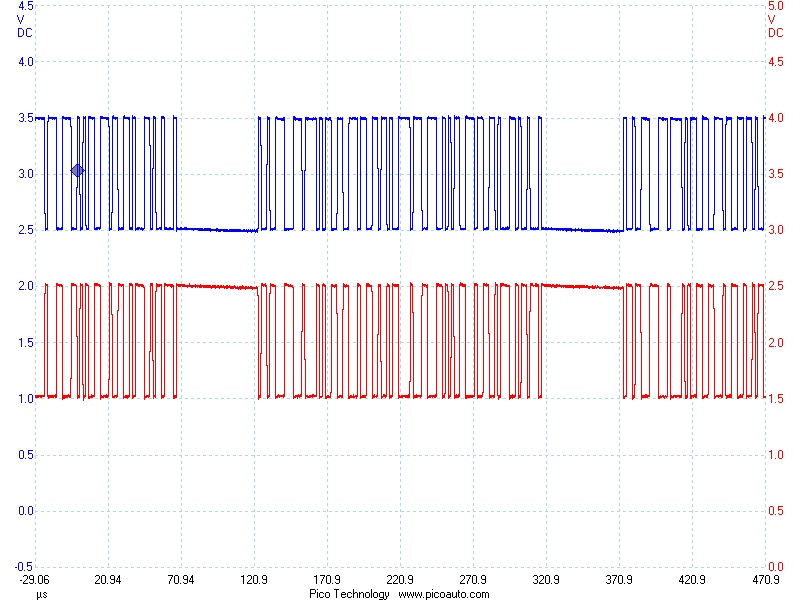
Task: Click the red 0.5 voltage axis label
Action: (x=774, y=511)
